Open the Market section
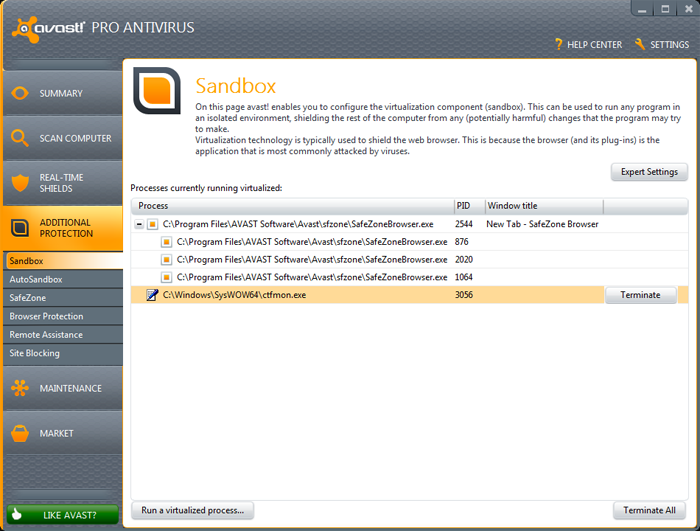The height and width of the screenshot is (531, 700). (63, 433)
